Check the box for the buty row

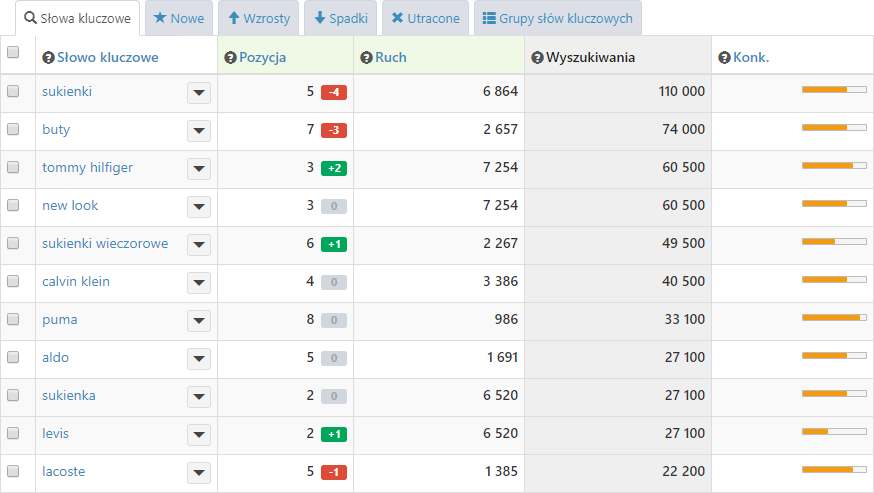tap(13, 129)
